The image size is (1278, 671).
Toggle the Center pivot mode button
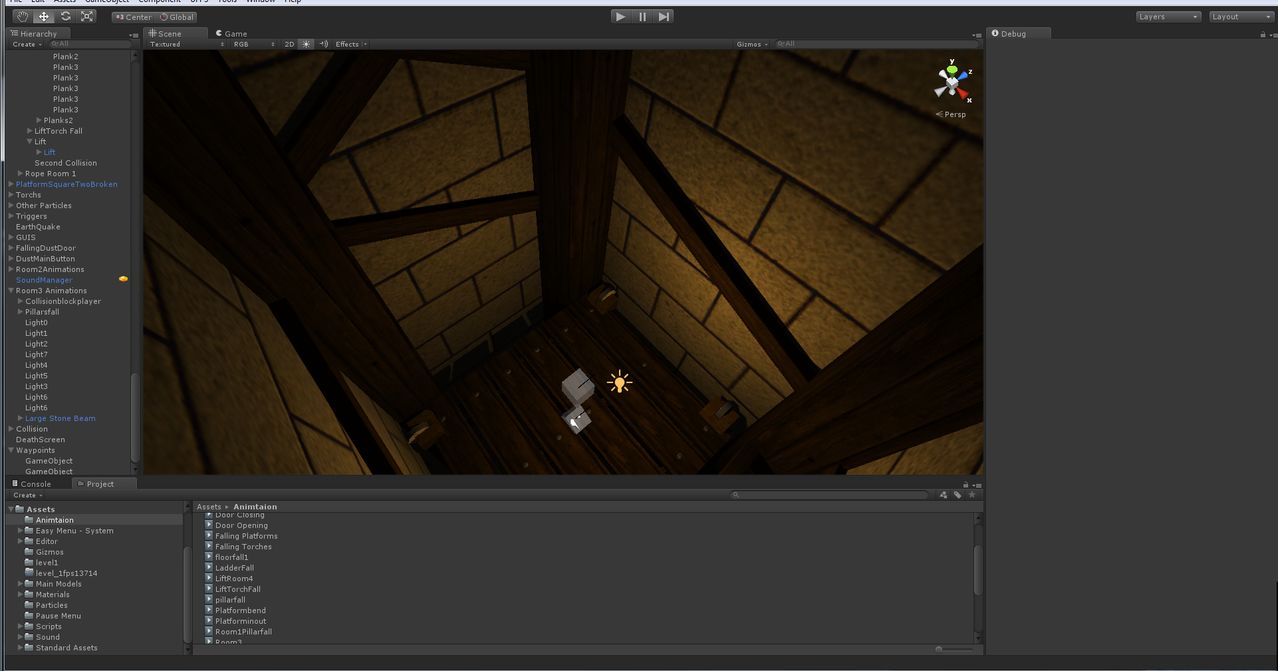(x=134, y=17)
